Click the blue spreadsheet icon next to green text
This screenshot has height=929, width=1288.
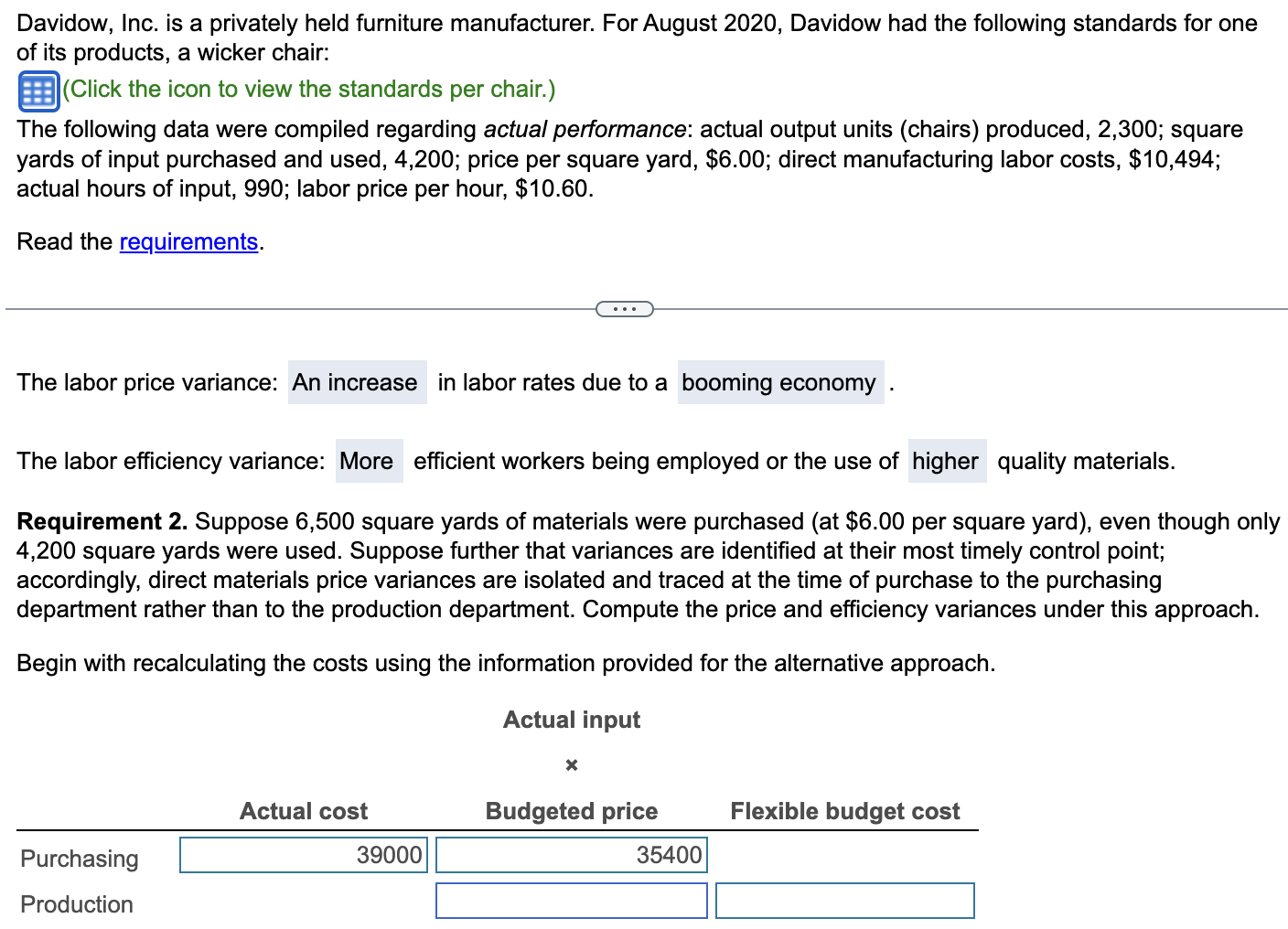coord(38,89)
